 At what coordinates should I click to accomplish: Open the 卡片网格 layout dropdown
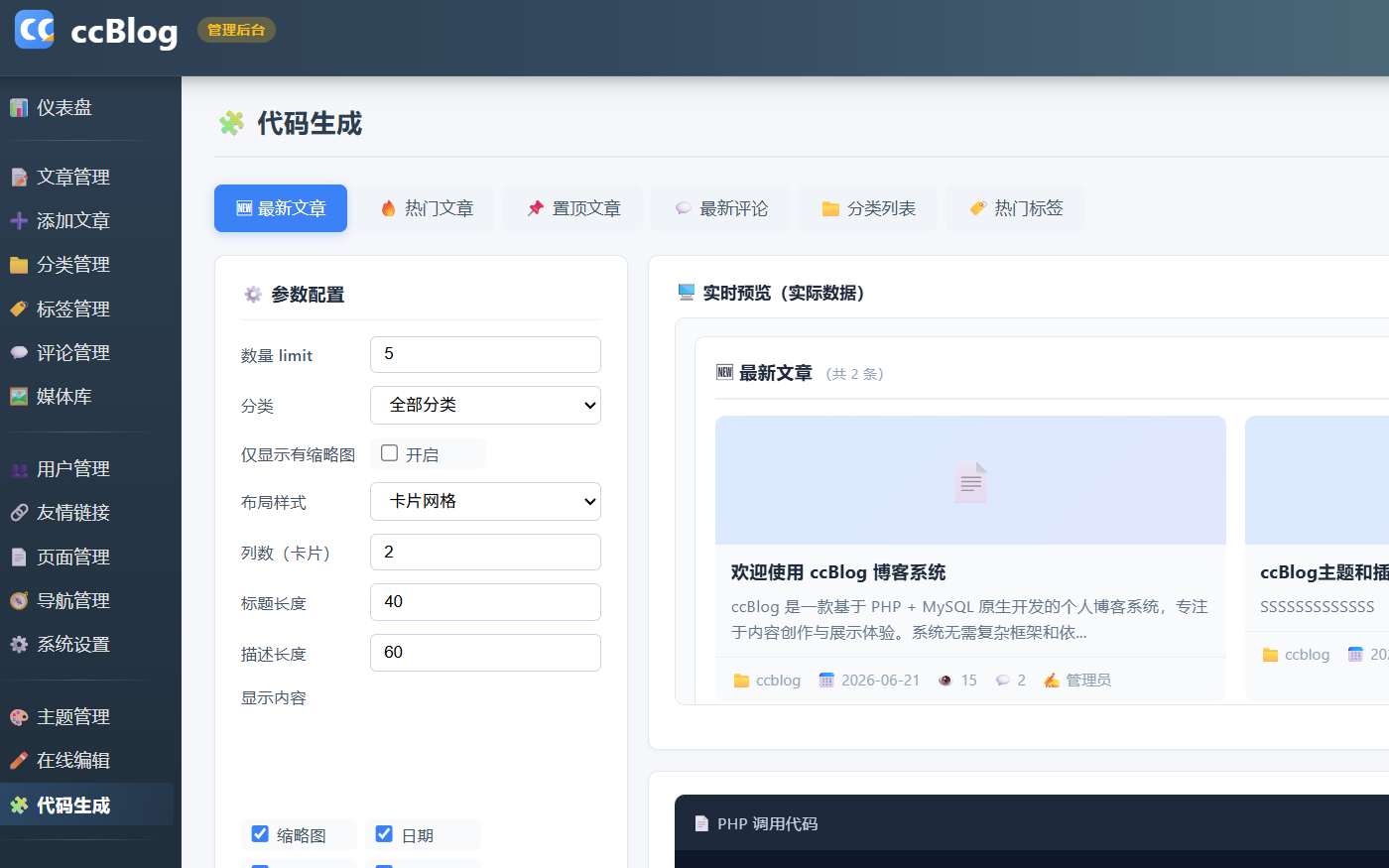(485, 501)
